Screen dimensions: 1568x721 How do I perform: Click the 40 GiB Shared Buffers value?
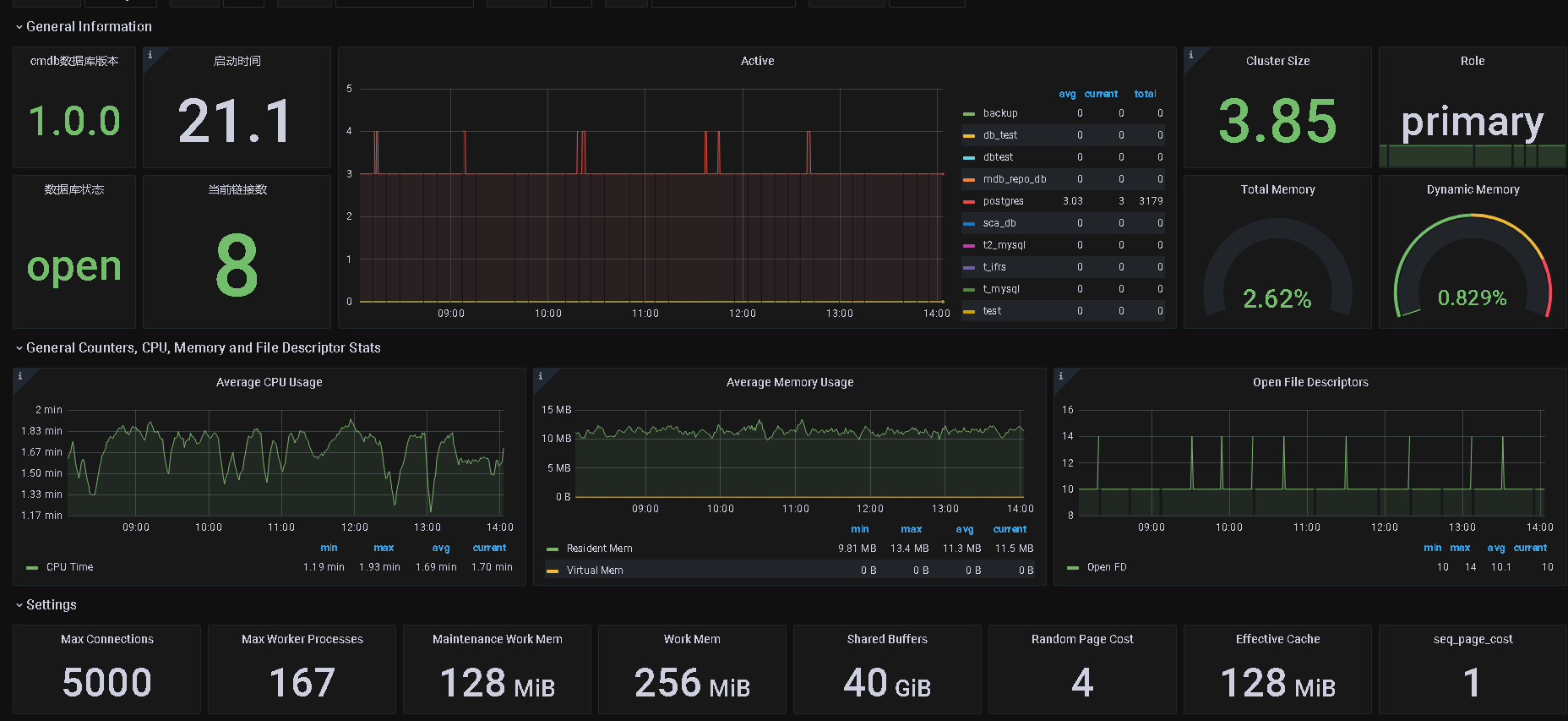click(887, 682)
